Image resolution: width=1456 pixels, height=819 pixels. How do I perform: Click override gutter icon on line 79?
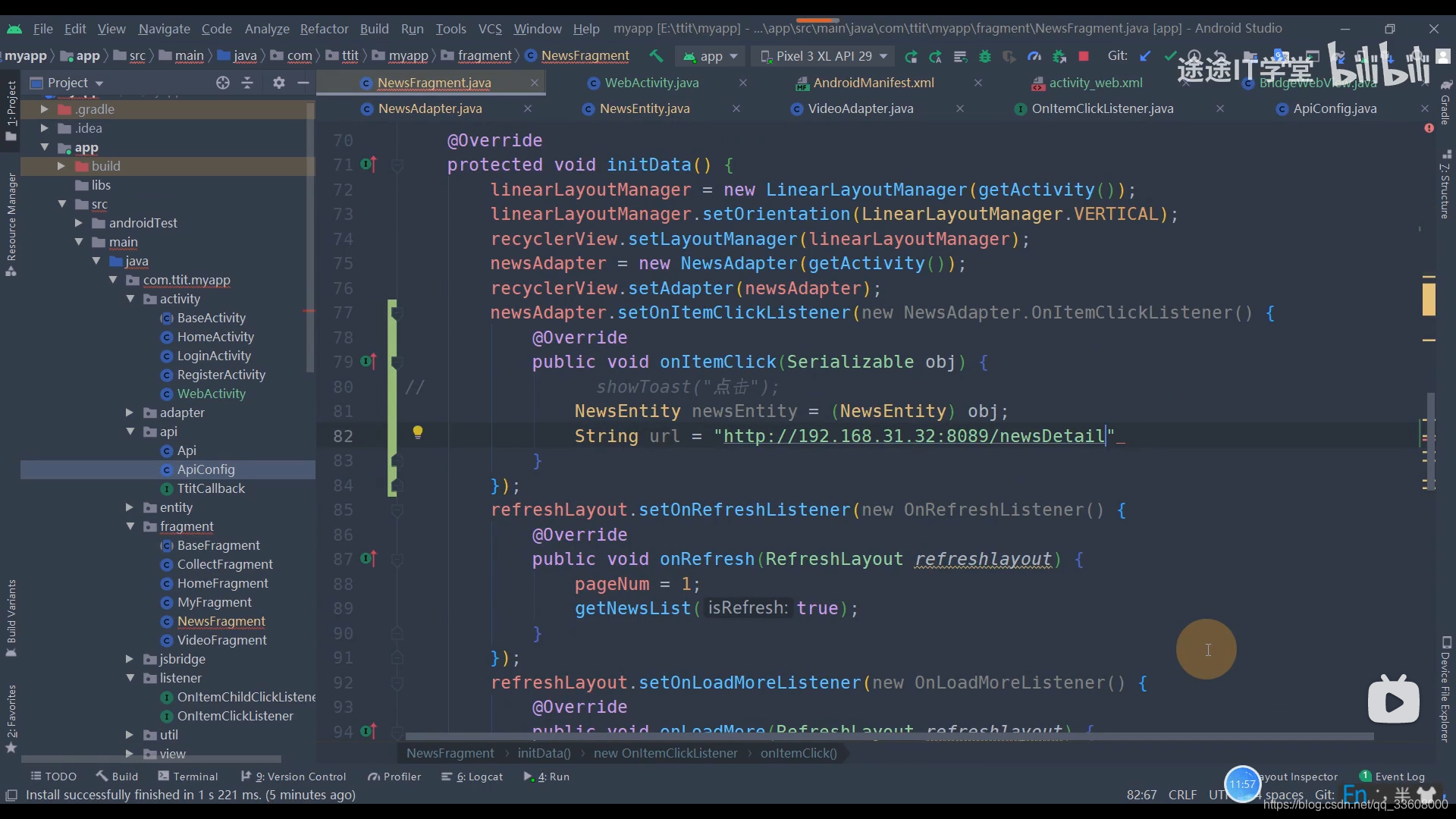(x=369, y=361)
